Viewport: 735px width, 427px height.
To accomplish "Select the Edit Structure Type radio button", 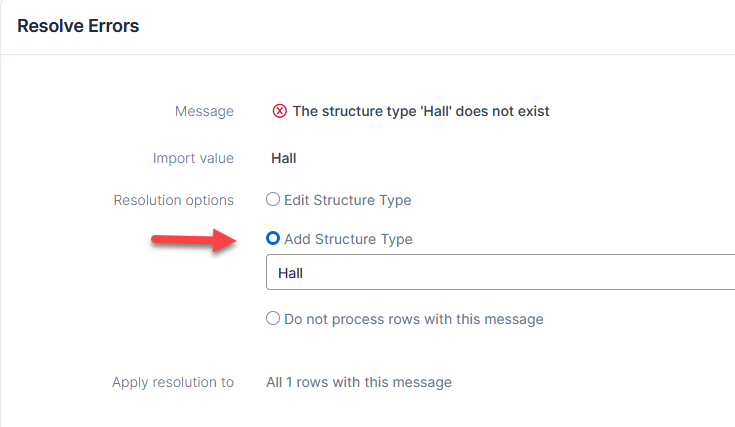I will click(x=273, y=199).
